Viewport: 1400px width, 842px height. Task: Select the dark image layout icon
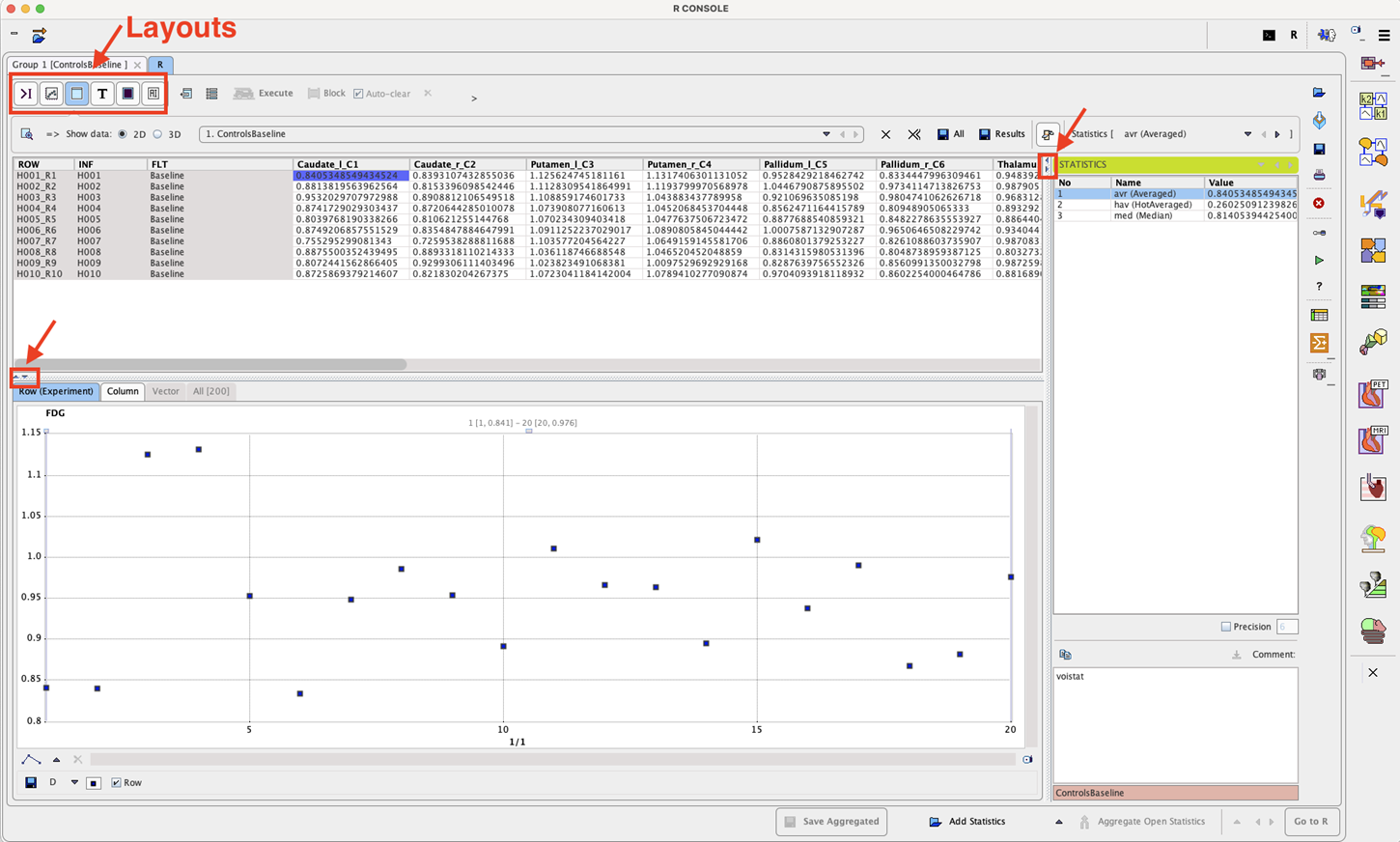pos(127,94)
